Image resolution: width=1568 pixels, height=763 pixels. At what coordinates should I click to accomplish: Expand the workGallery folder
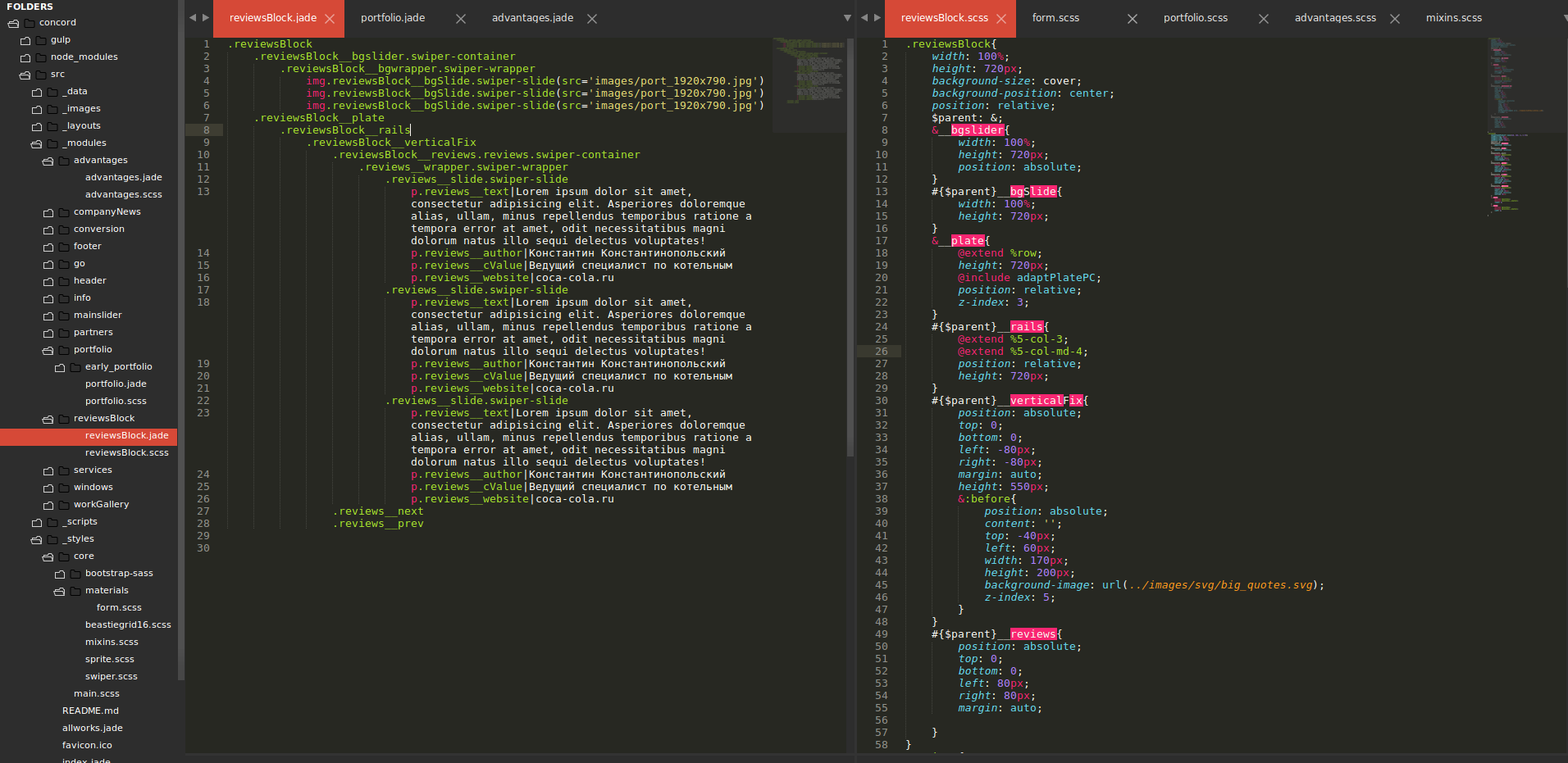pos(48,505)
